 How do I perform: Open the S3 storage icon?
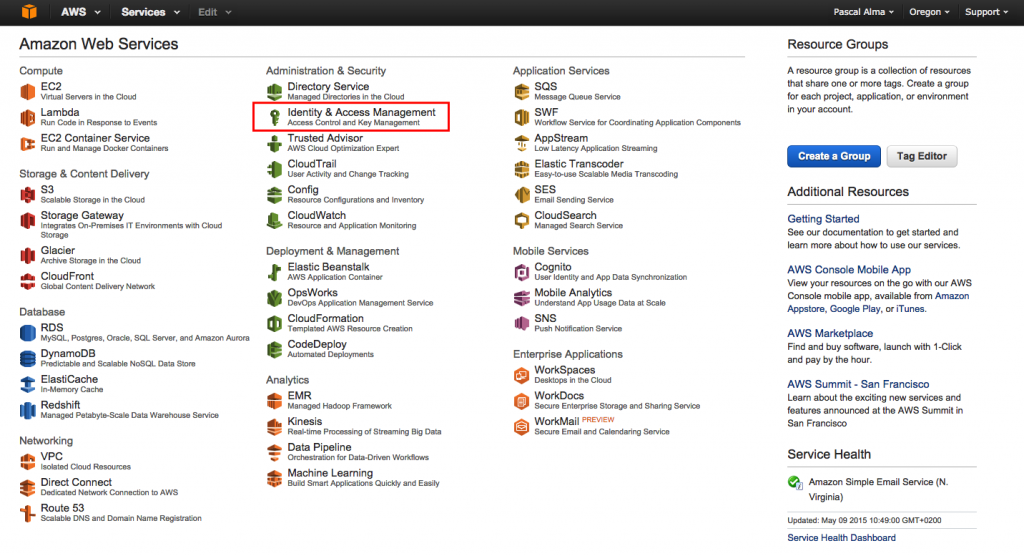[x=27, y=195]
